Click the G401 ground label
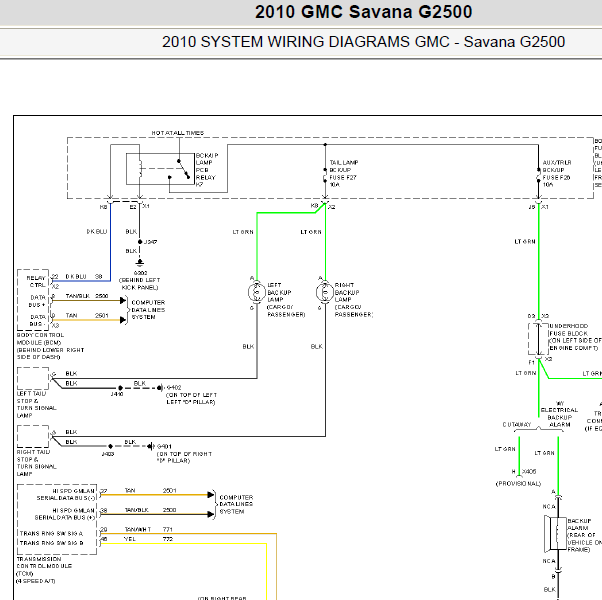602x600 pixels. (x=164, y=446)
